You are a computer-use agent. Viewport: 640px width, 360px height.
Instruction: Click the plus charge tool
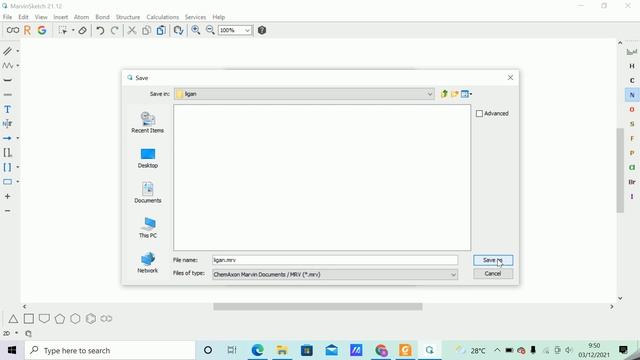coord(7,196)
